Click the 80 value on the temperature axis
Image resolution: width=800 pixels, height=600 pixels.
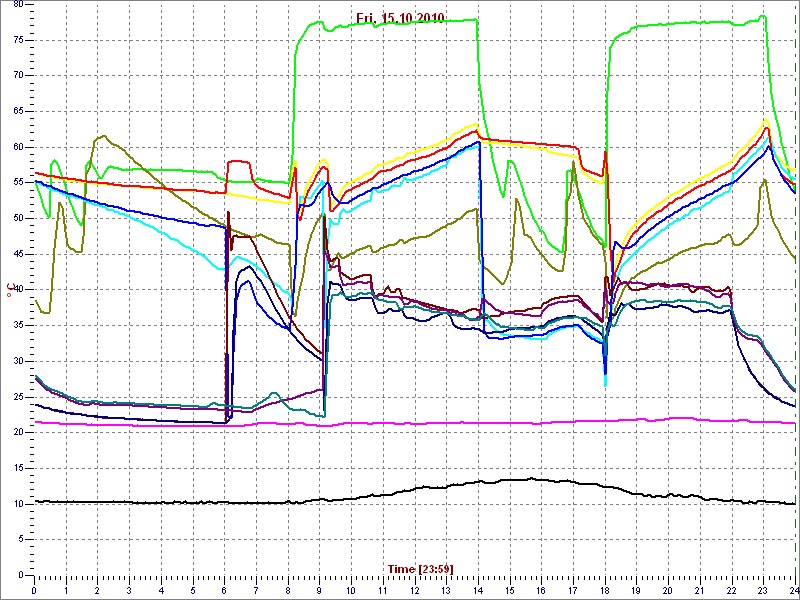[19, 6]
